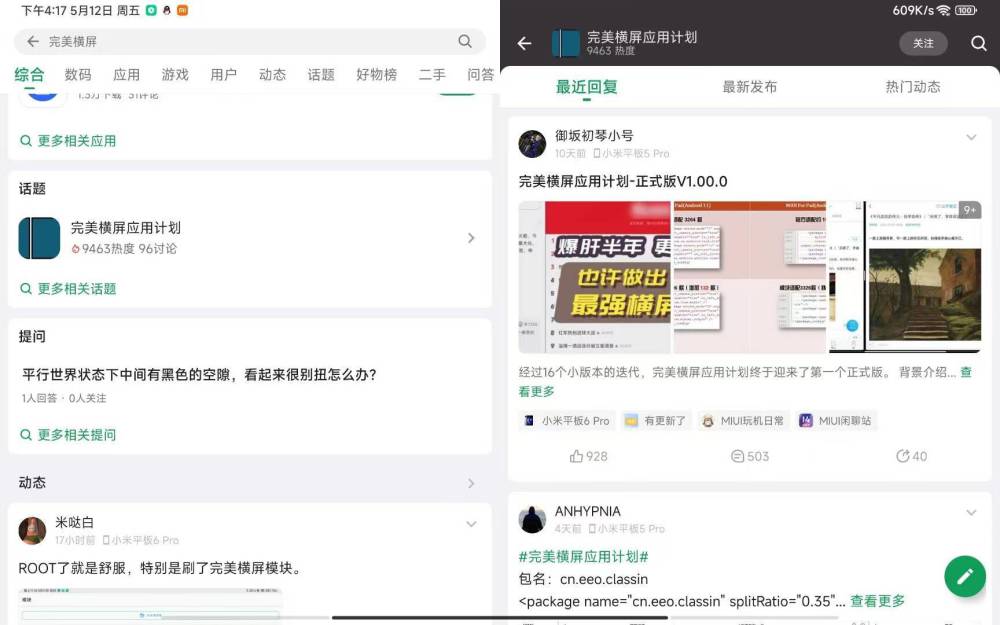The height and width of the screenshot is (625, 1000).
Task: Tap the magnifier icon in search field
Action: (x=465, y=41)
